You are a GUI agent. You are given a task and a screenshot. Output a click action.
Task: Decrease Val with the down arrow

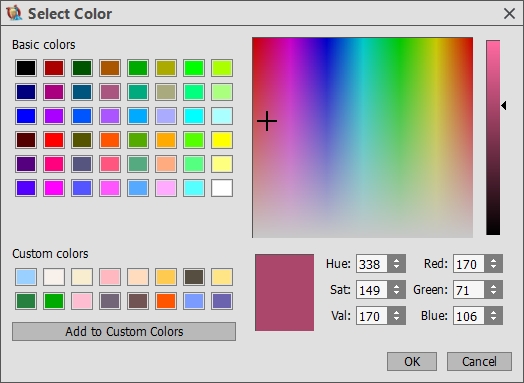pos(396,320)
